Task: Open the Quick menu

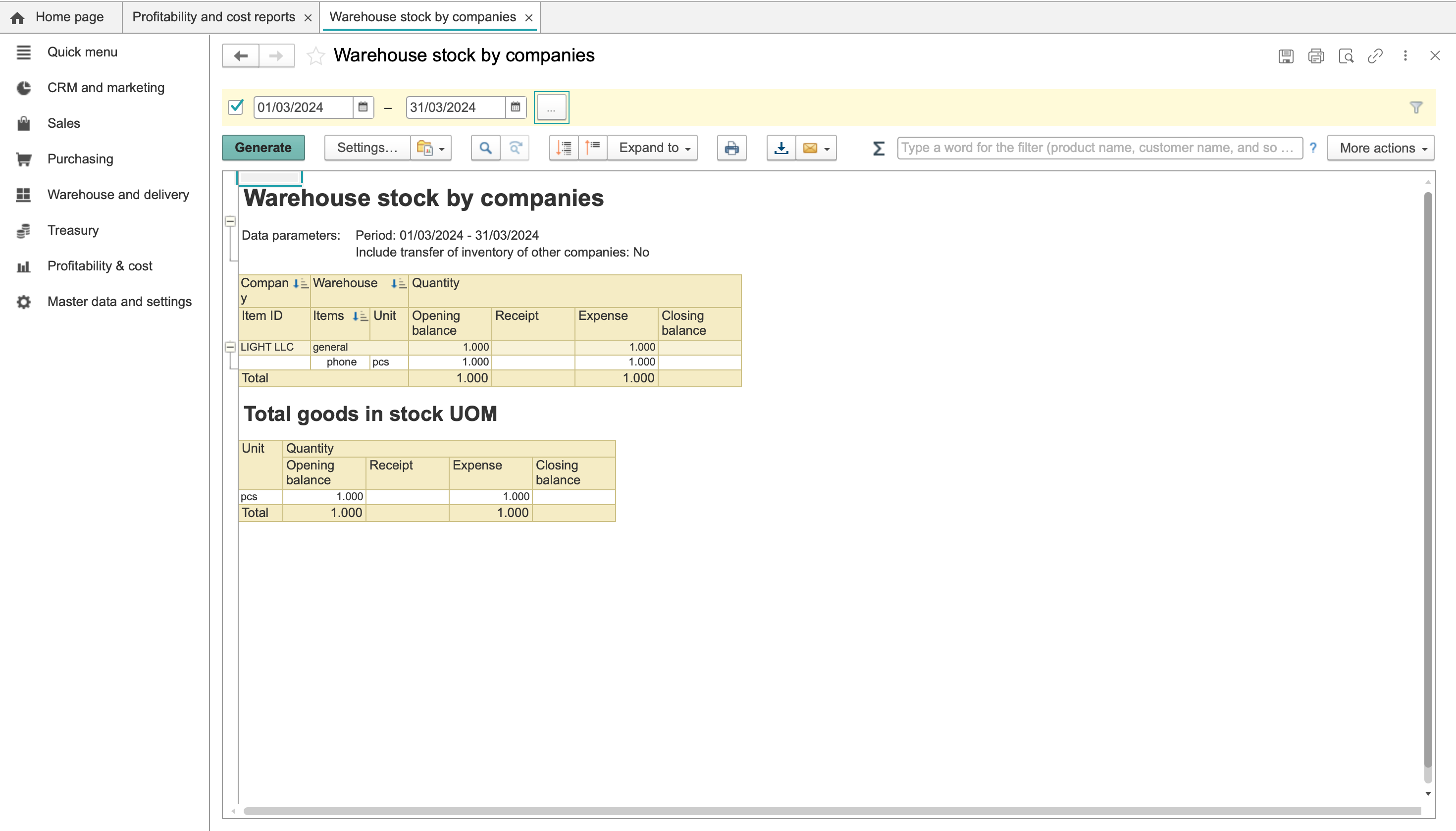Action: (82, 52)
